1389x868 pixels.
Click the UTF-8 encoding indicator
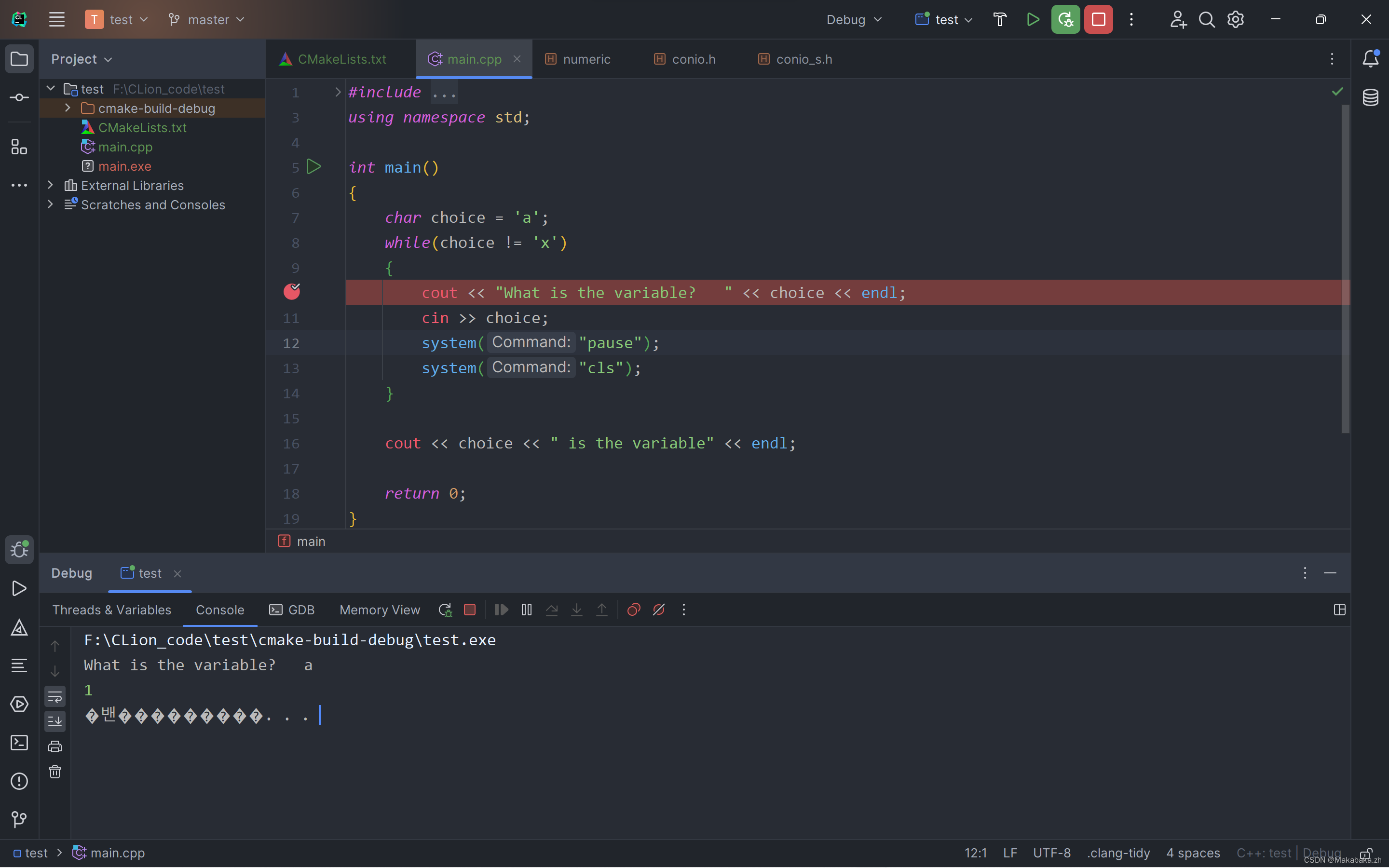pyautogui.click(x=1053, y=853)
